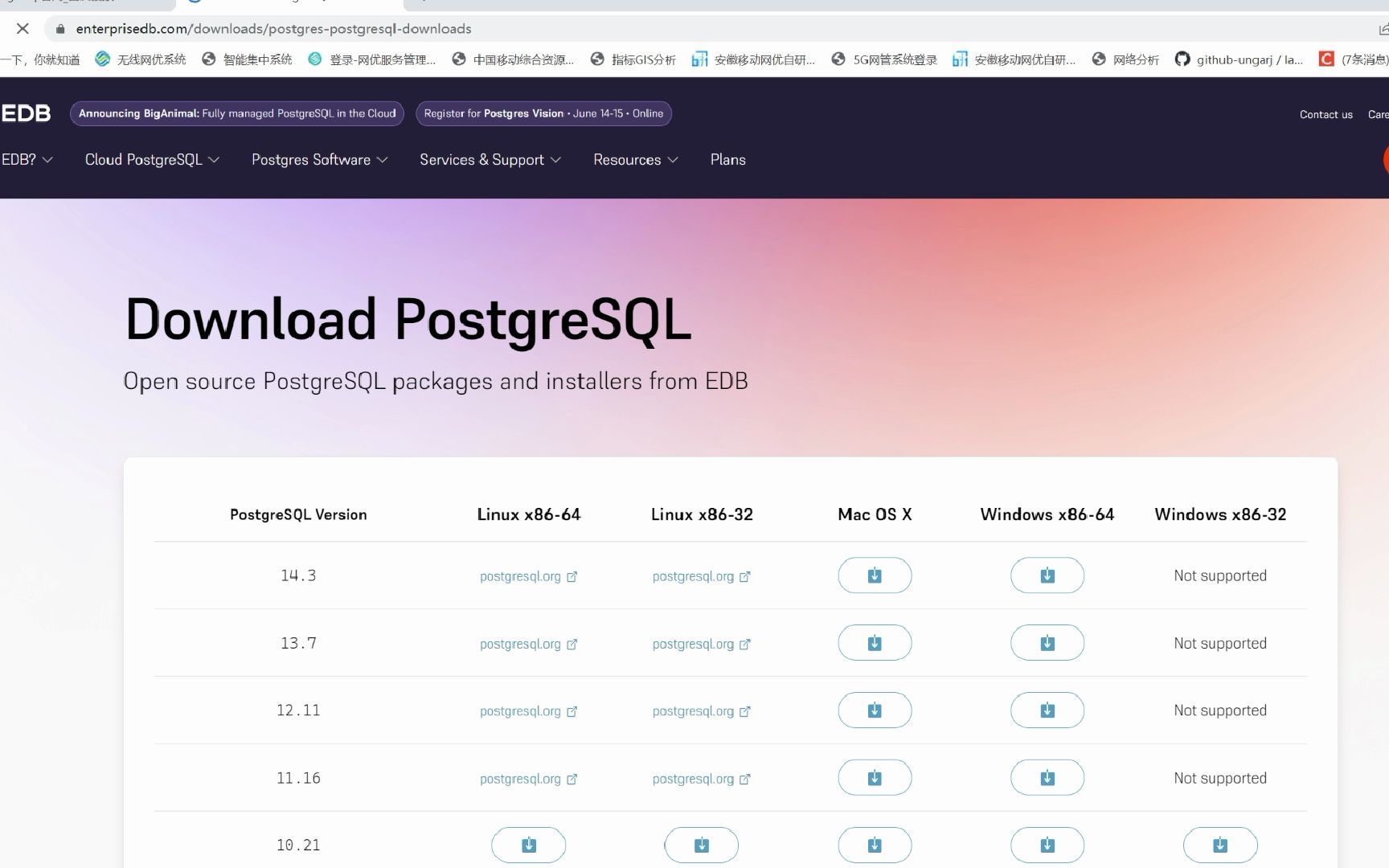The width and height of the screenshot is (1389, 868).
Task: Open the Announcing BigAnimal banner link
Action: point(237,113)
